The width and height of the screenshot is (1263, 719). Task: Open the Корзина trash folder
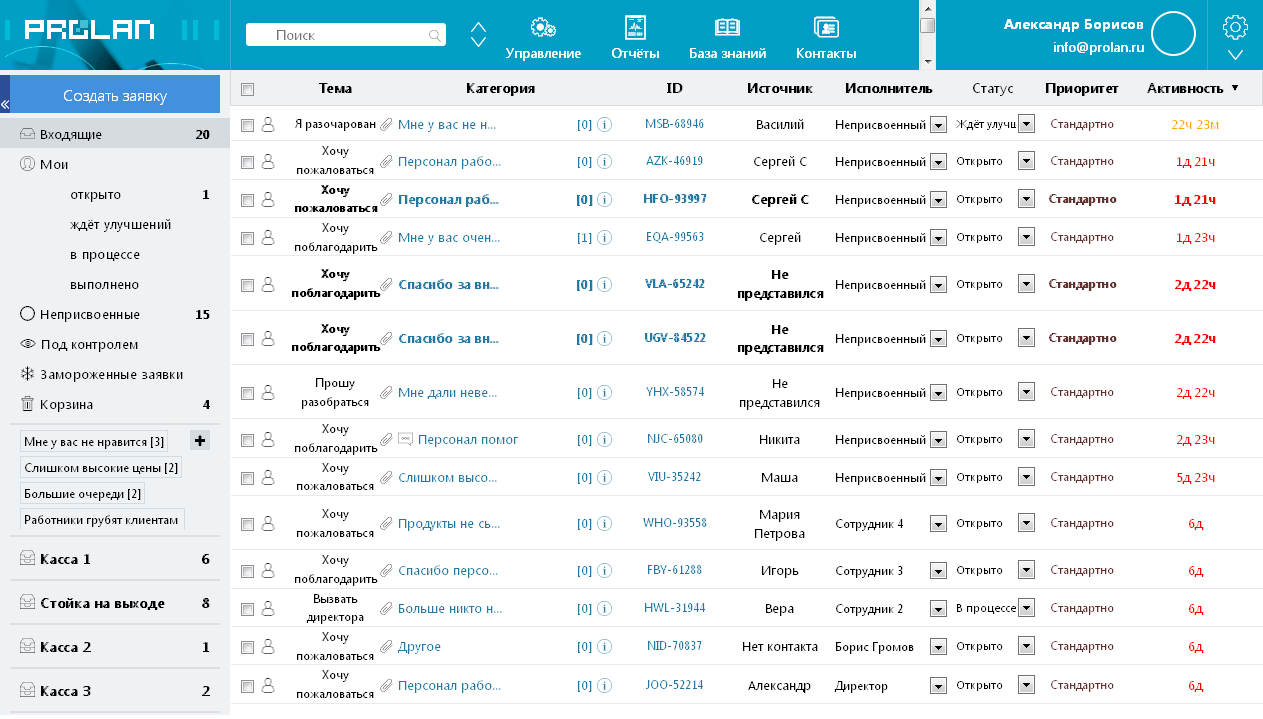(x=66, y=404)
